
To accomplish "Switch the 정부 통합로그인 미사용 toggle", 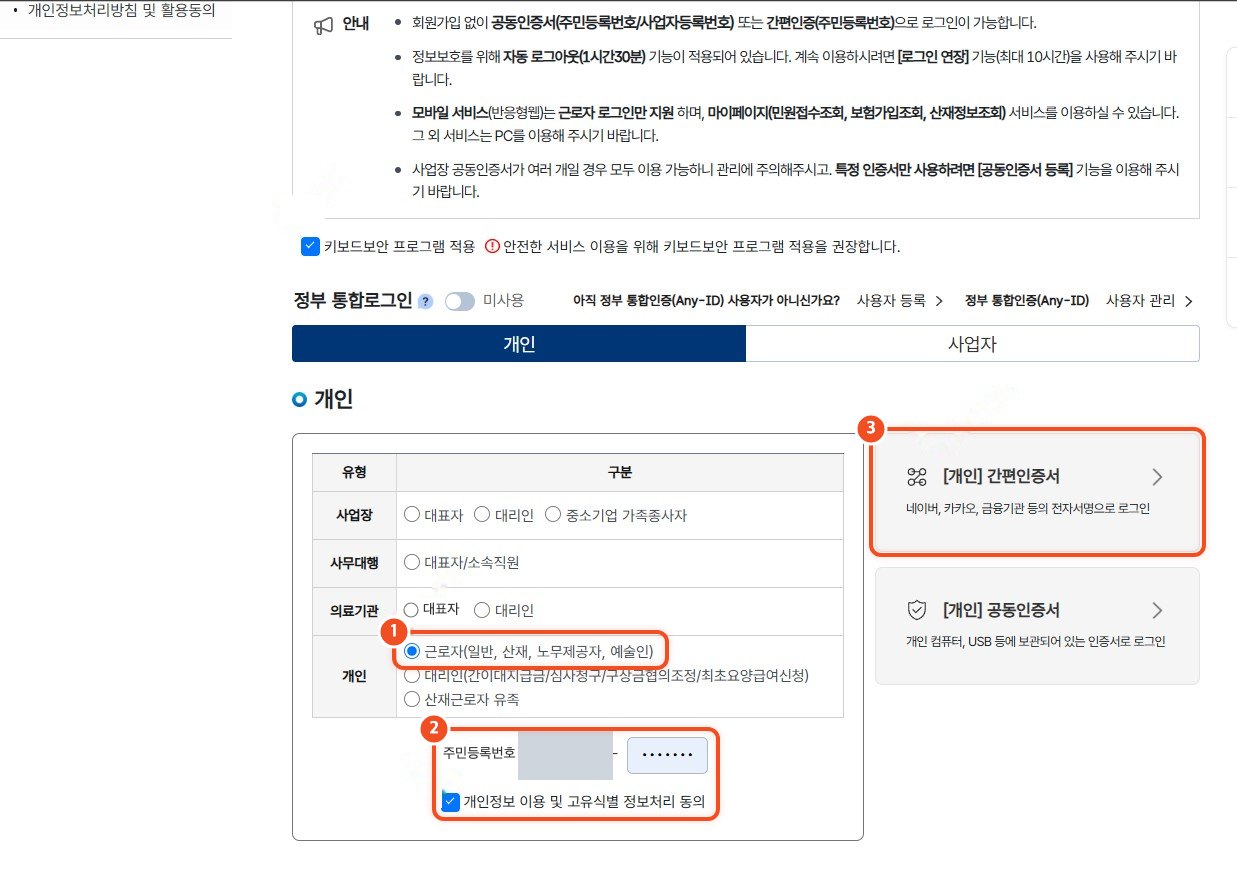I will [x=459, y=301].
